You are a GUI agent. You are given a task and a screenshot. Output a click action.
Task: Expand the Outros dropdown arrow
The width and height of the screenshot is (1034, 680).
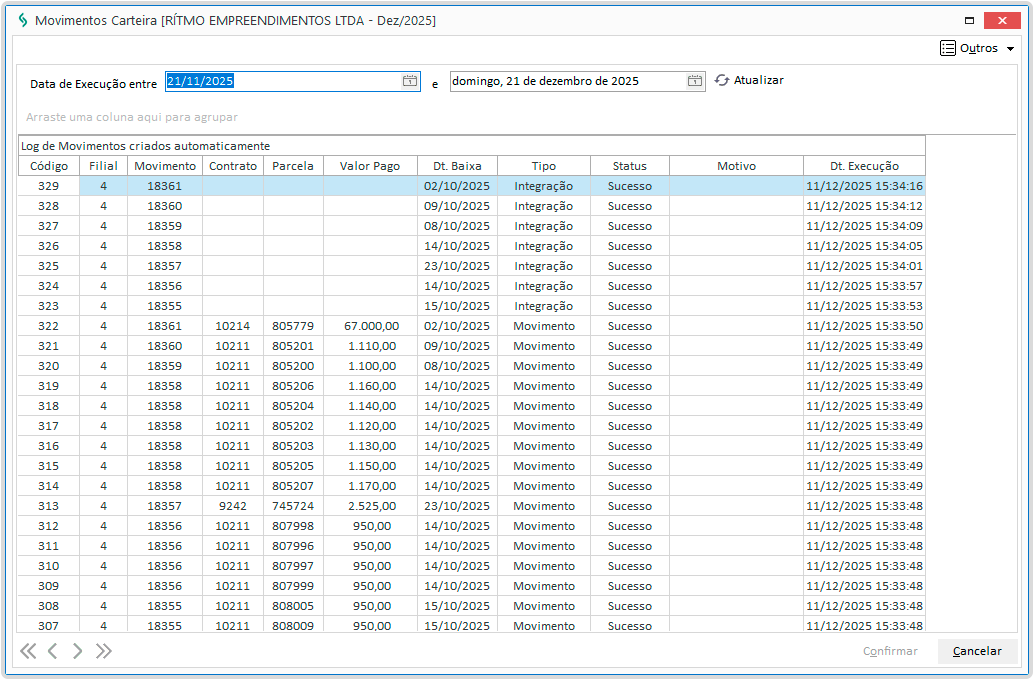[1010, 49]
